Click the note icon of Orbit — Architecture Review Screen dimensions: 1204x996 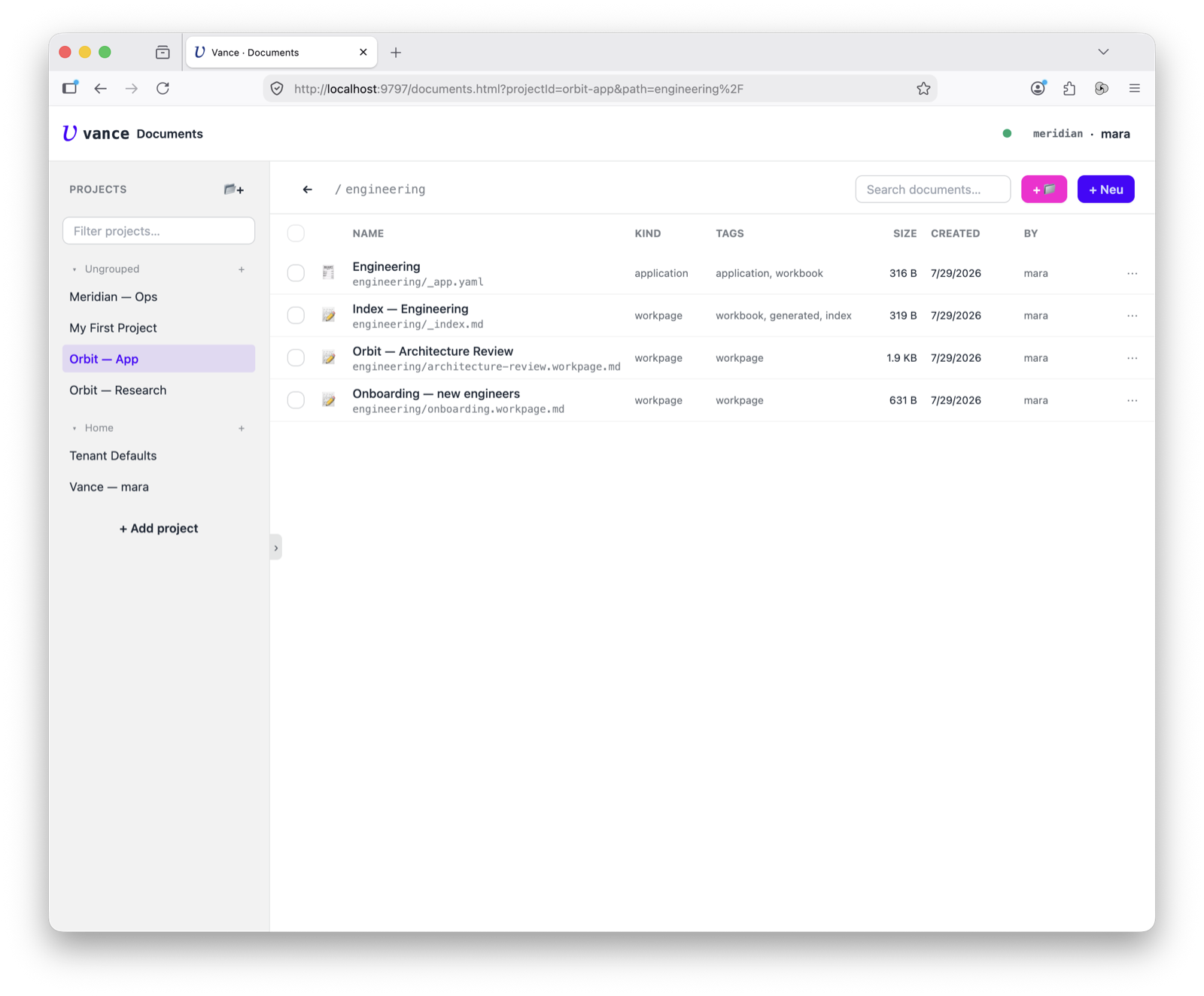(329, 357)
